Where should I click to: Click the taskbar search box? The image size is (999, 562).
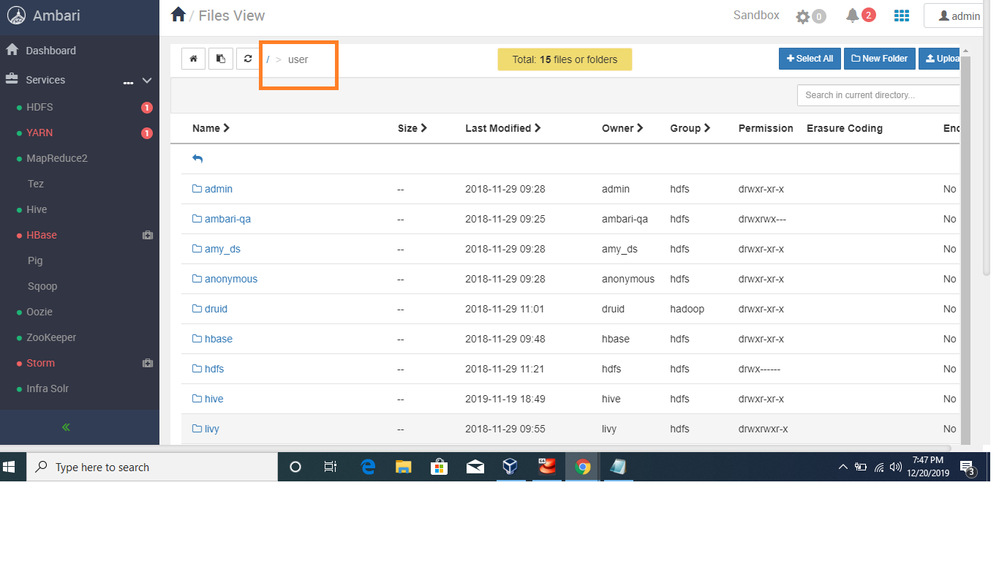click(152, 467)
